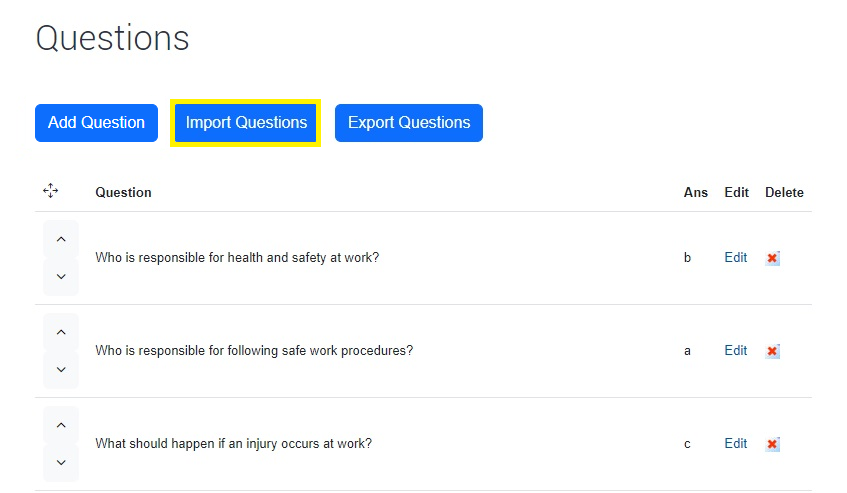Click the Add Question button

(x=96, y=123)
